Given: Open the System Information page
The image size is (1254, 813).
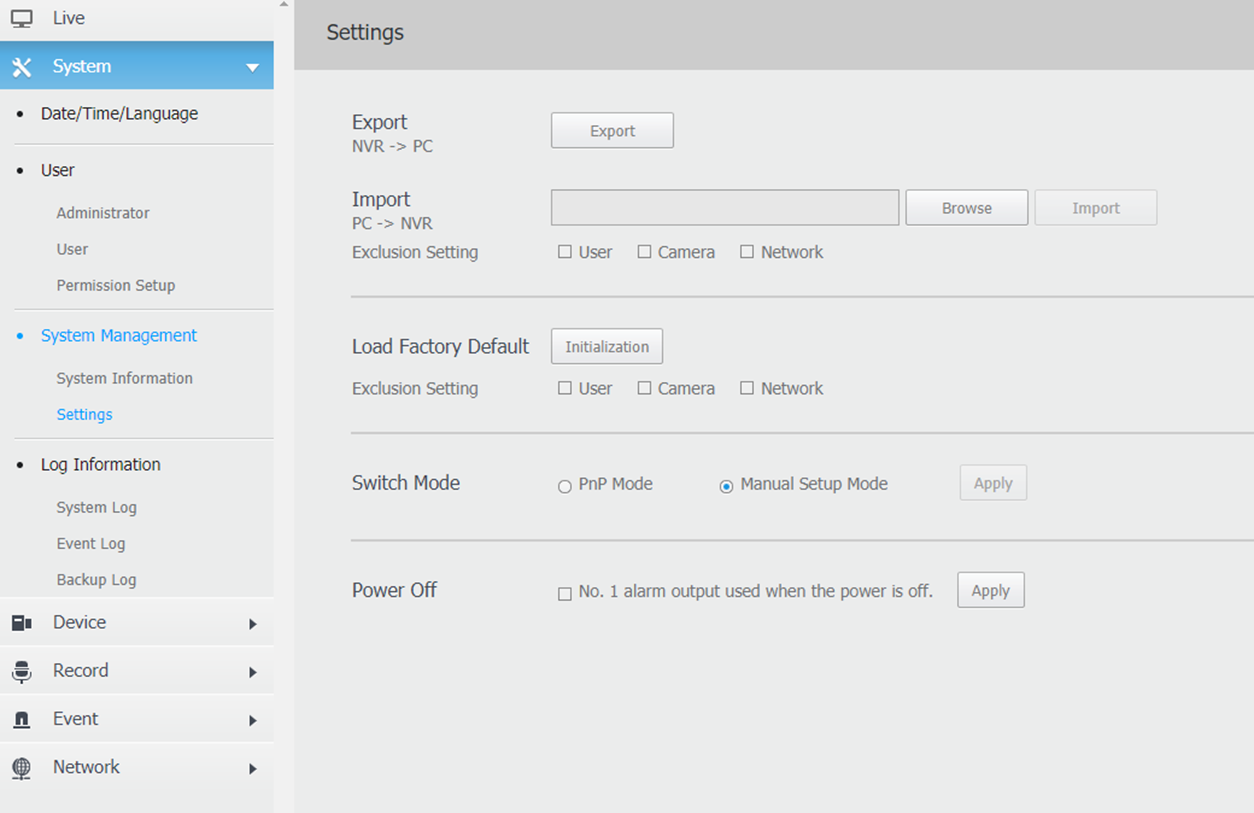Looking at the screenshot, I should point(124,378).
